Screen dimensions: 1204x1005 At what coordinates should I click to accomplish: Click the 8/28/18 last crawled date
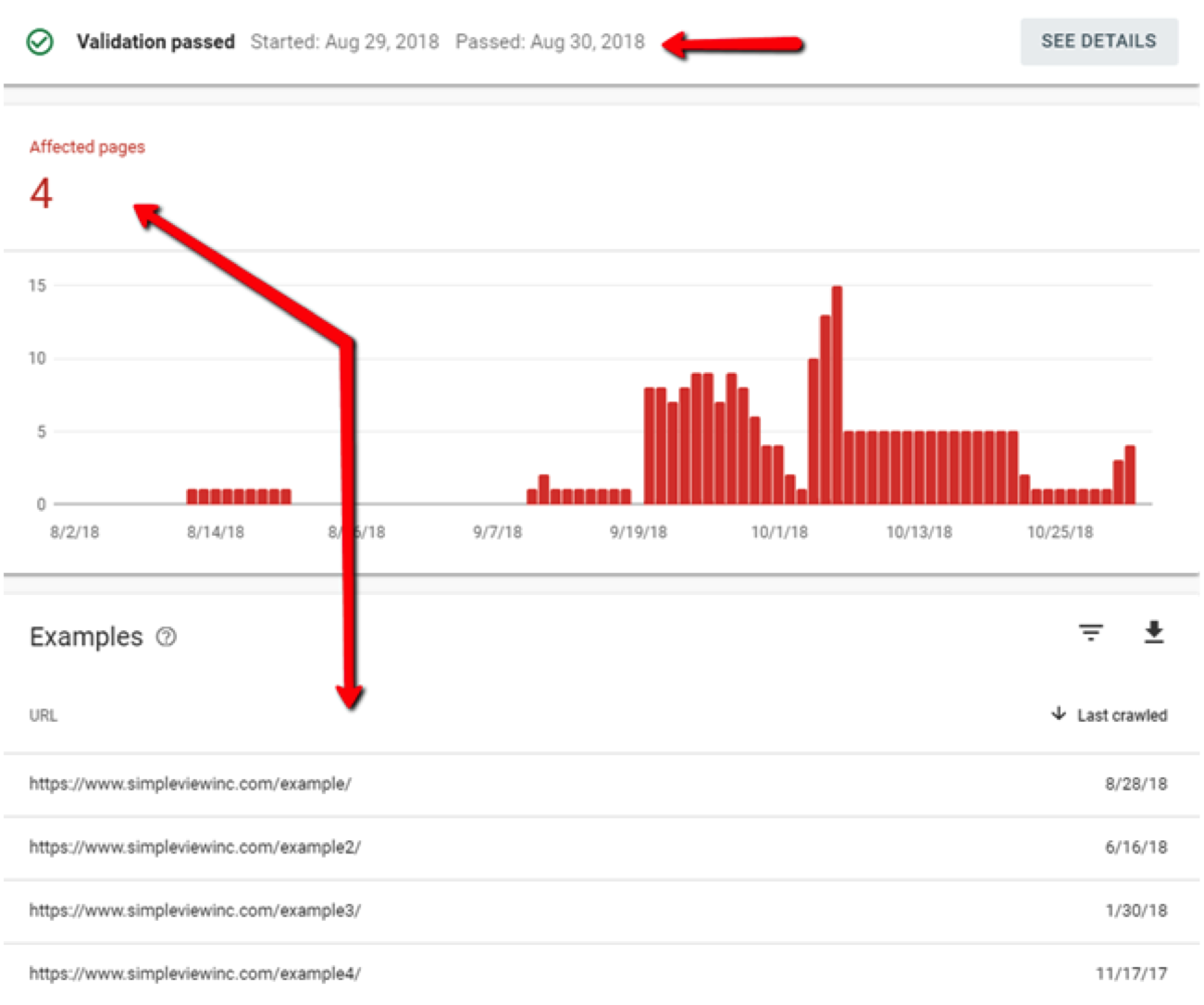(1136, 784)
